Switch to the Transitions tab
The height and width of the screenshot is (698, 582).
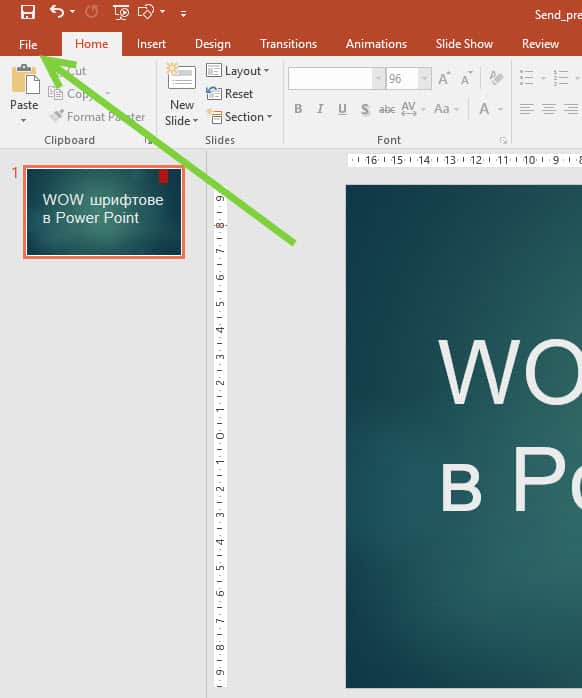click(288, 44)
